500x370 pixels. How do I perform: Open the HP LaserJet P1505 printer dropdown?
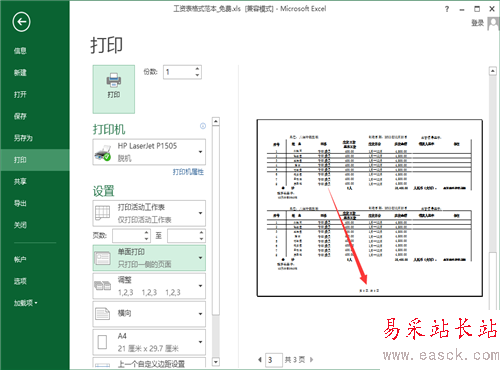(x=149, y=152)
